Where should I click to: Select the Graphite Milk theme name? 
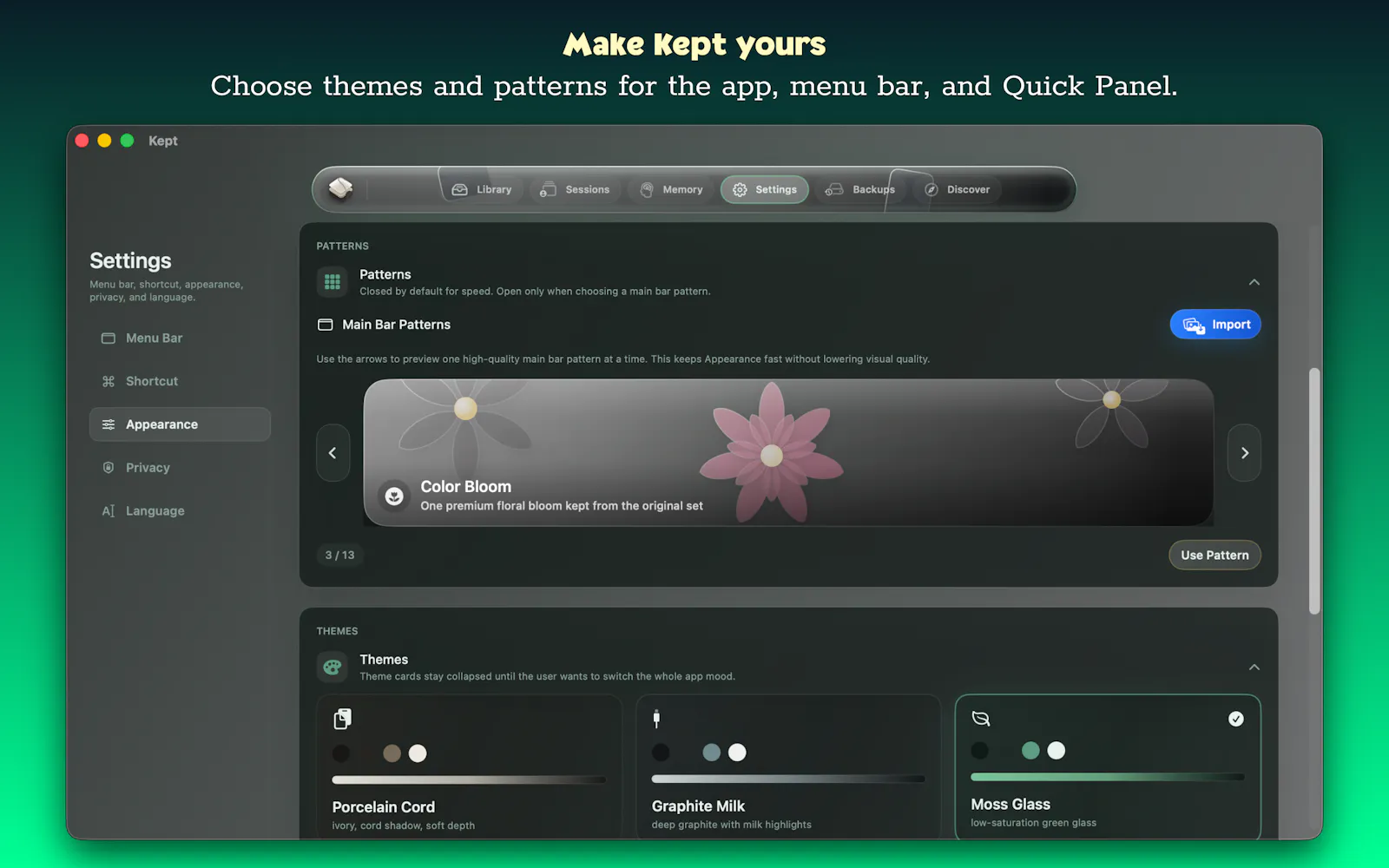tap(699, 806)
